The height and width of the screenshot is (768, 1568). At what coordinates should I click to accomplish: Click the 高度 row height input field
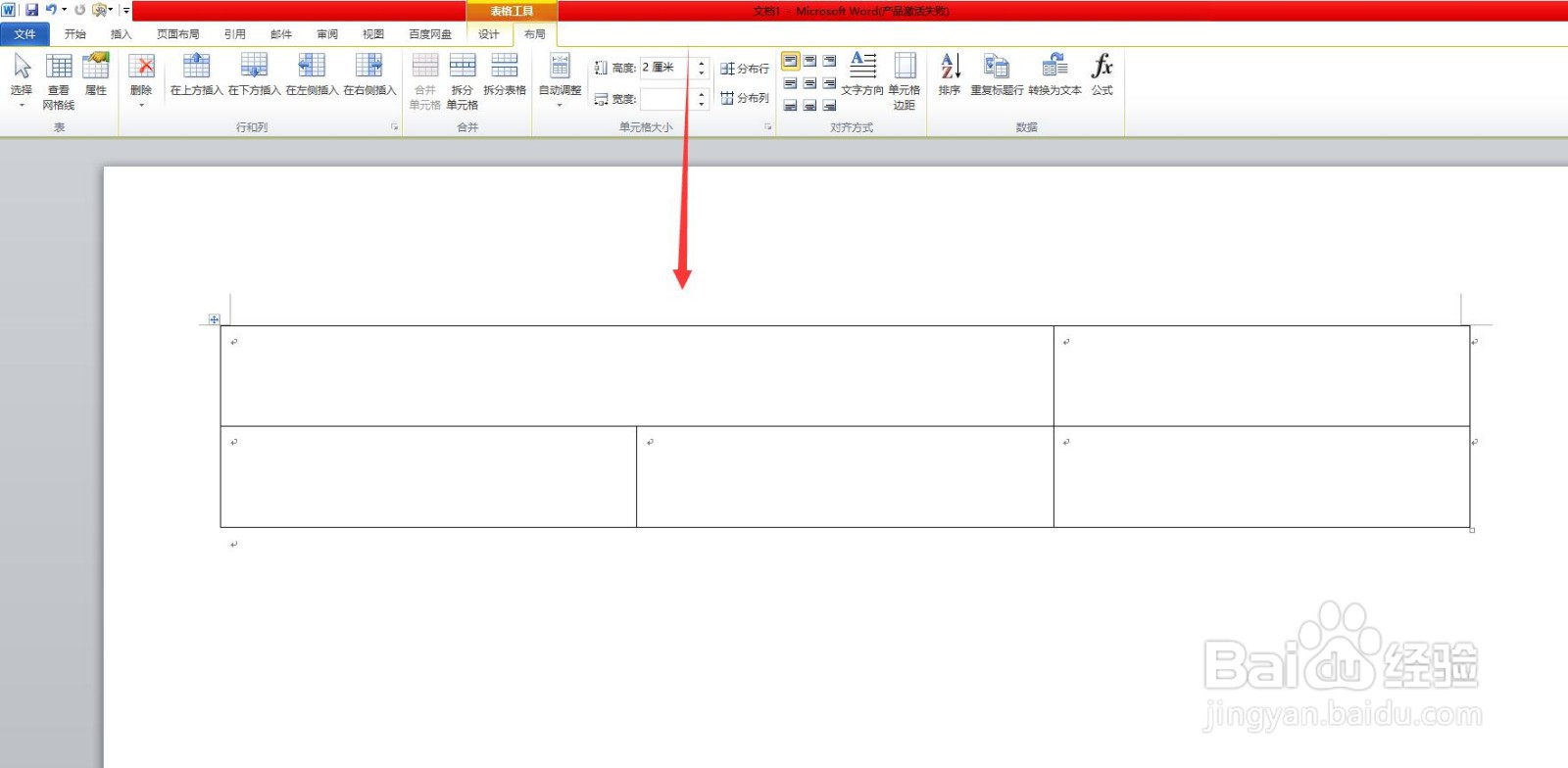coord(666,68)
